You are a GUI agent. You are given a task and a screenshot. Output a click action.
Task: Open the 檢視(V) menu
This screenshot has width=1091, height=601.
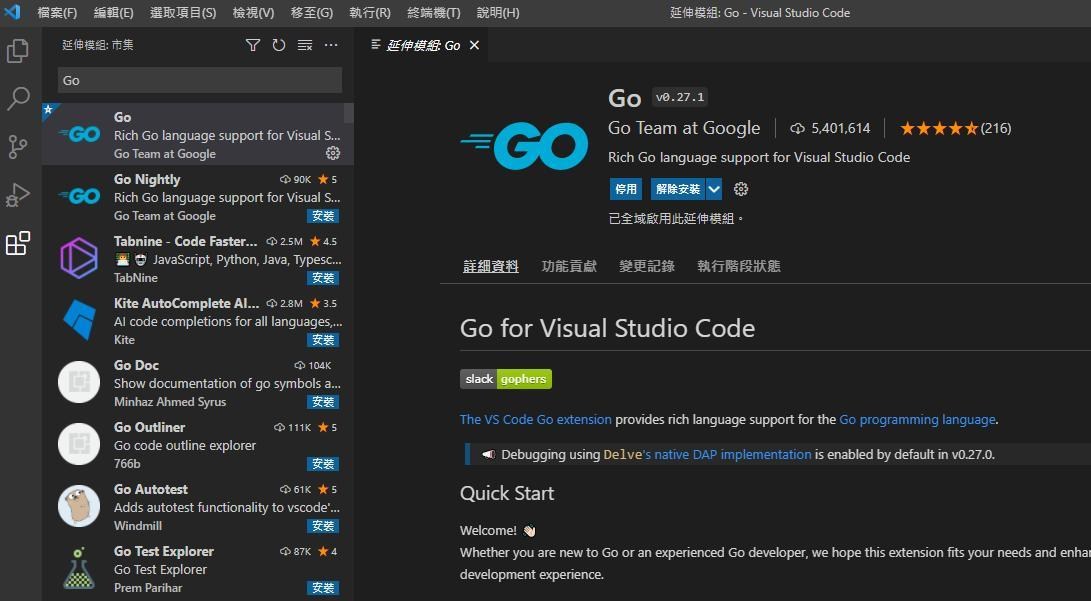click(253, 13)
